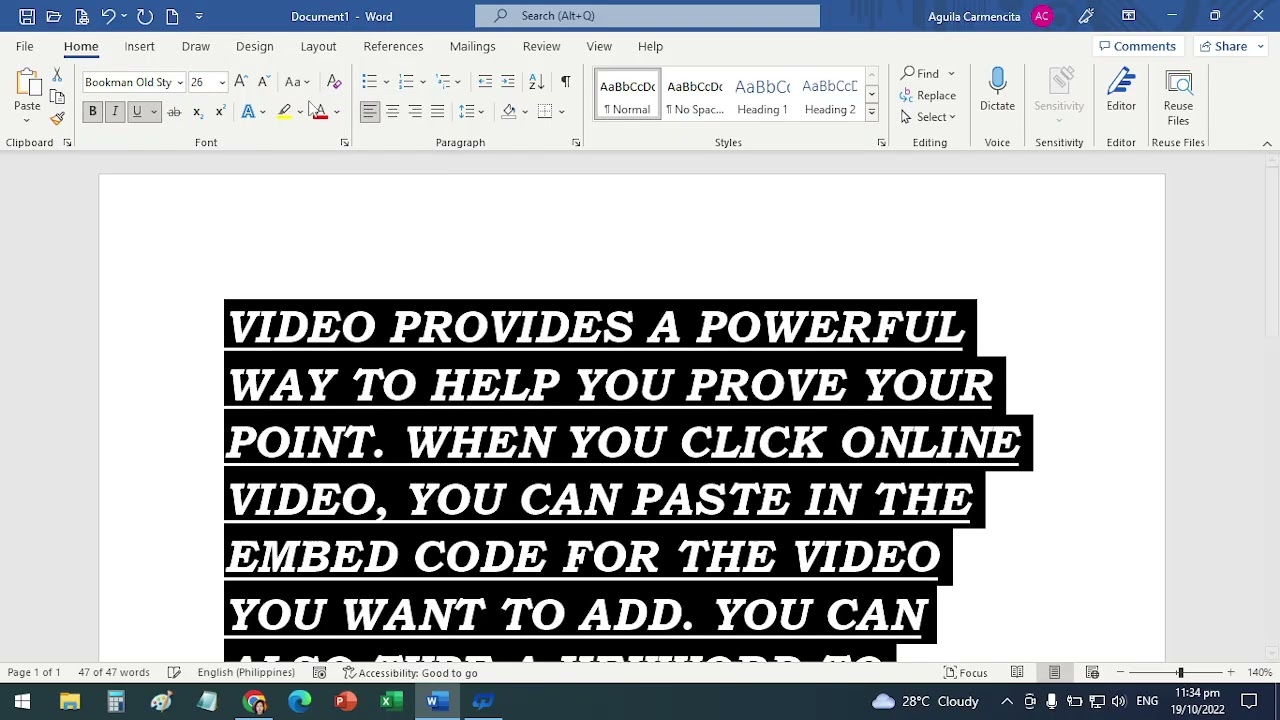Viewport: 1280px width, 720px height.
Task: Increase the paragraph indent
Action: click(508, 82)
